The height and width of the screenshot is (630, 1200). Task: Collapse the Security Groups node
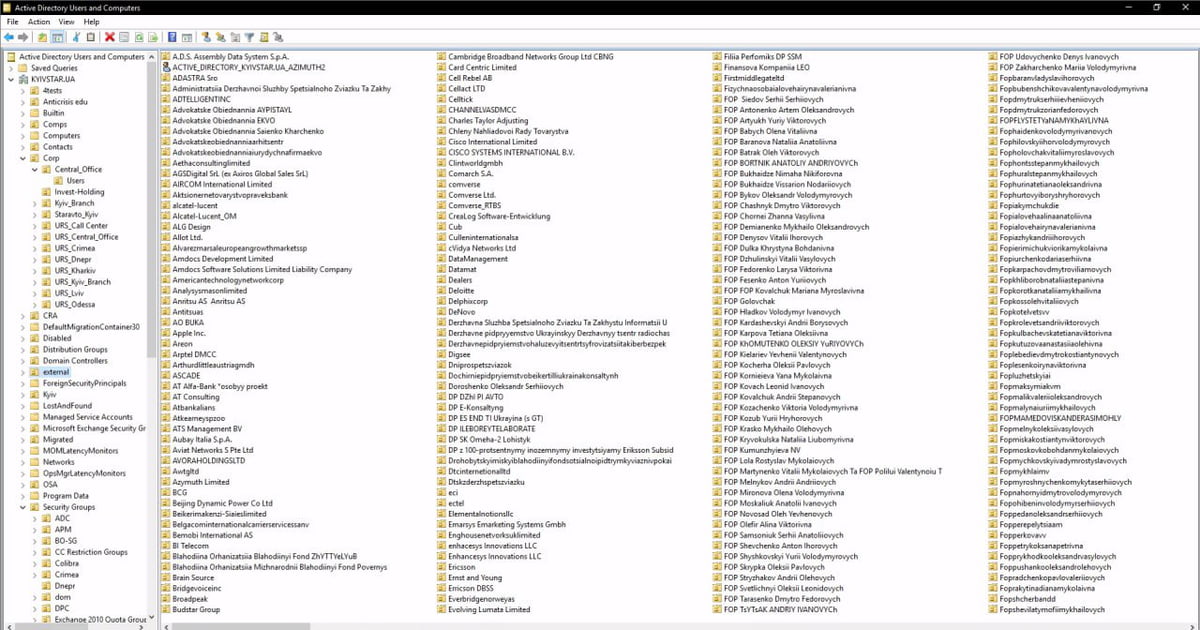[x=23, y=507]
